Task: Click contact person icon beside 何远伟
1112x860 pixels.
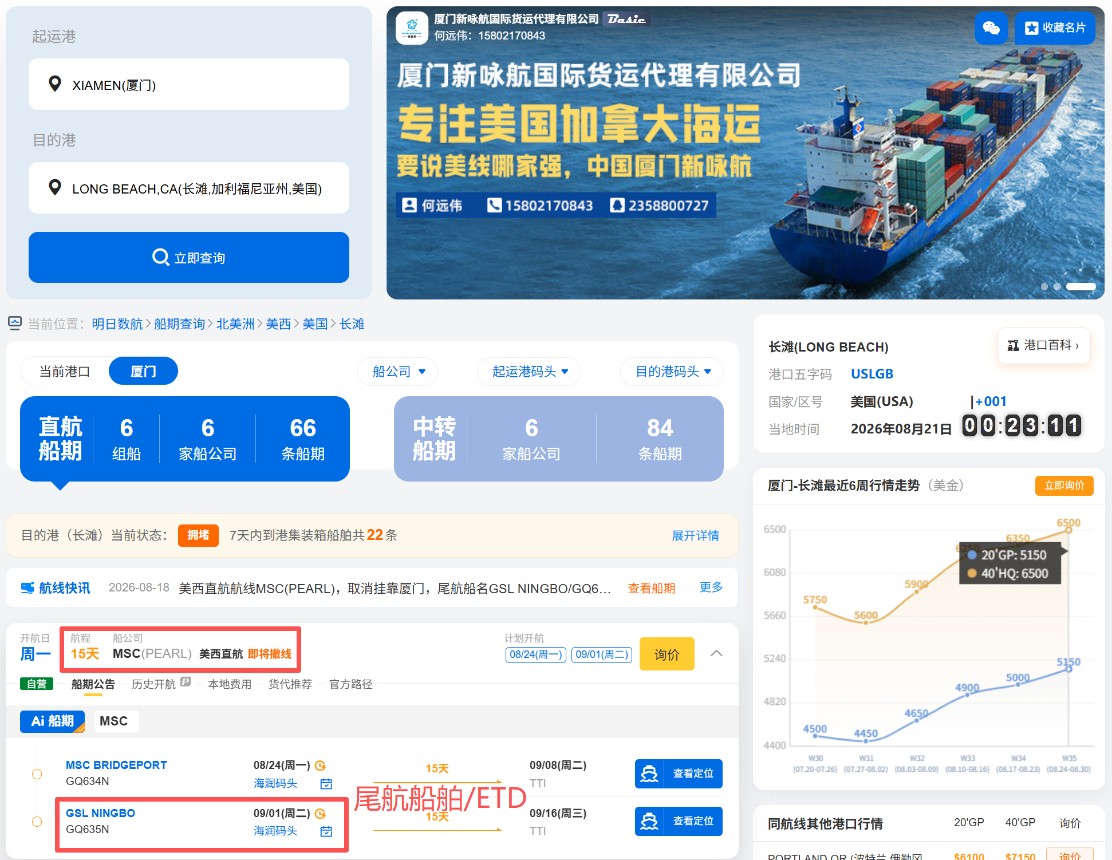Action: (x=409, y=206)
